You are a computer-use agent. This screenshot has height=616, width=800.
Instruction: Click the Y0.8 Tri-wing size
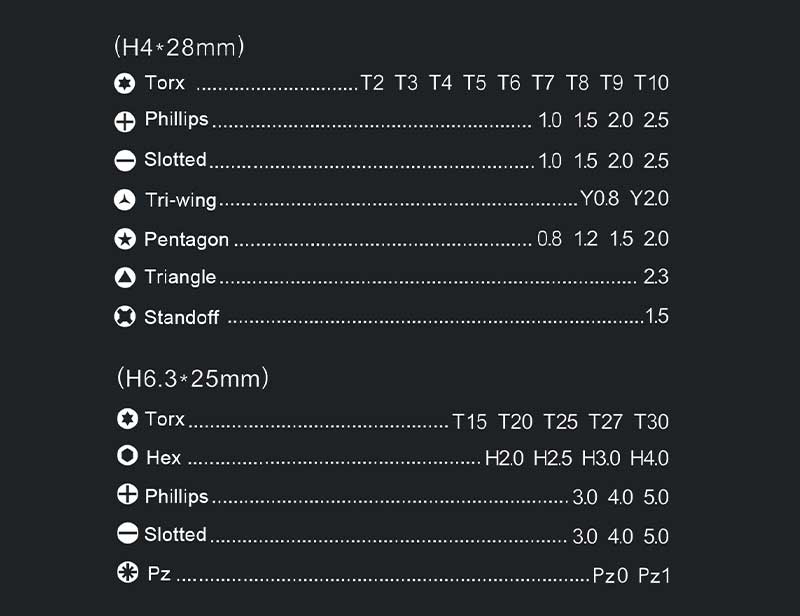599,198
